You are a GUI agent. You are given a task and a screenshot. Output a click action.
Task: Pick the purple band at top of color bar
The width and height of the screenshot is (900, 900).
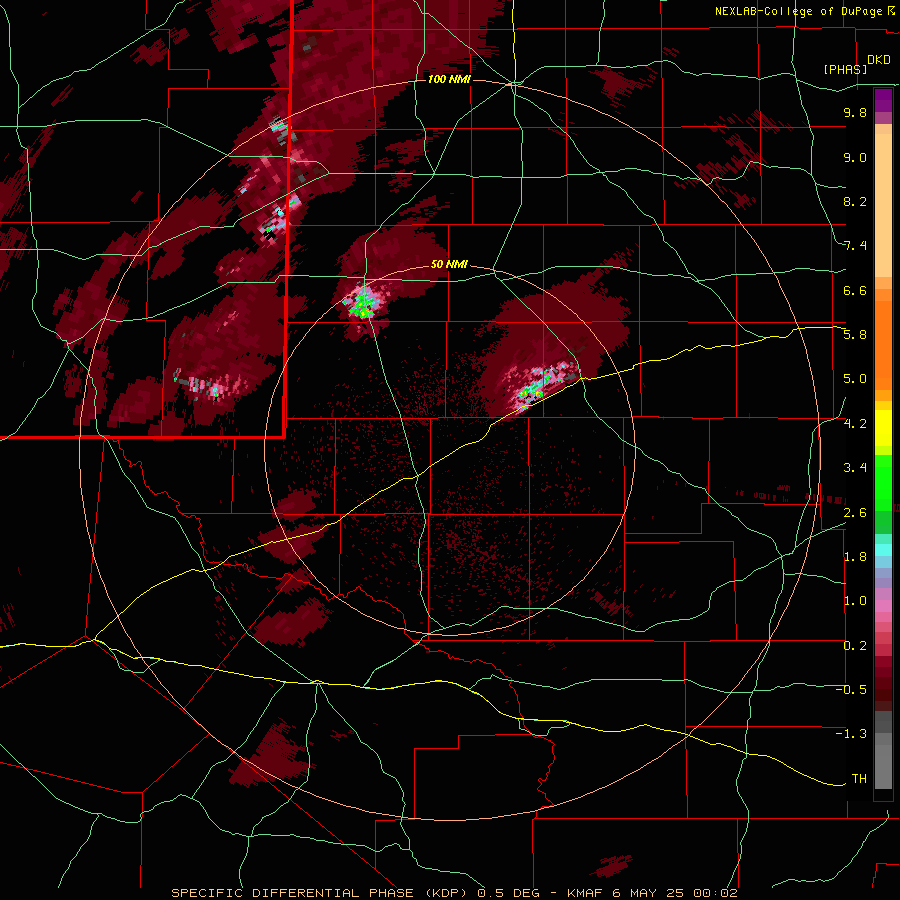(x=883, y=100)
